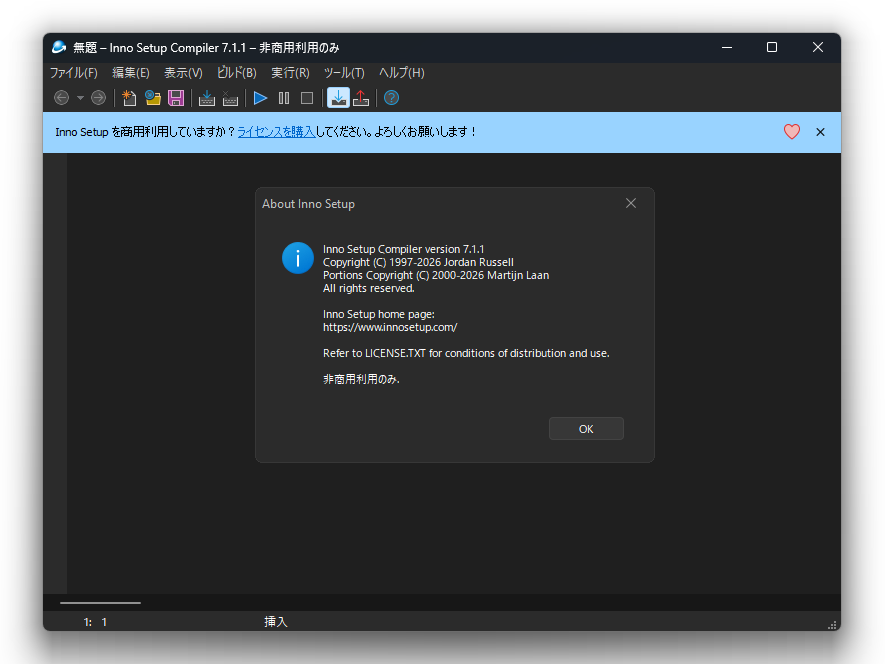The image size is (885, 664).
Task: Click the LICENSE.TXT reference line
Action: point(466,353)
